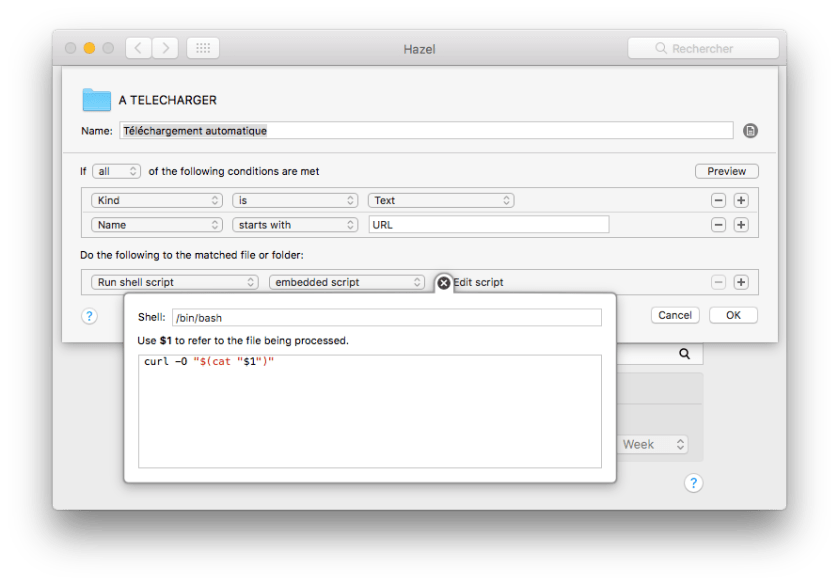This screenshot has height=585, width=839.
Task: Click in the Shell path field
Action: point(386,317)
